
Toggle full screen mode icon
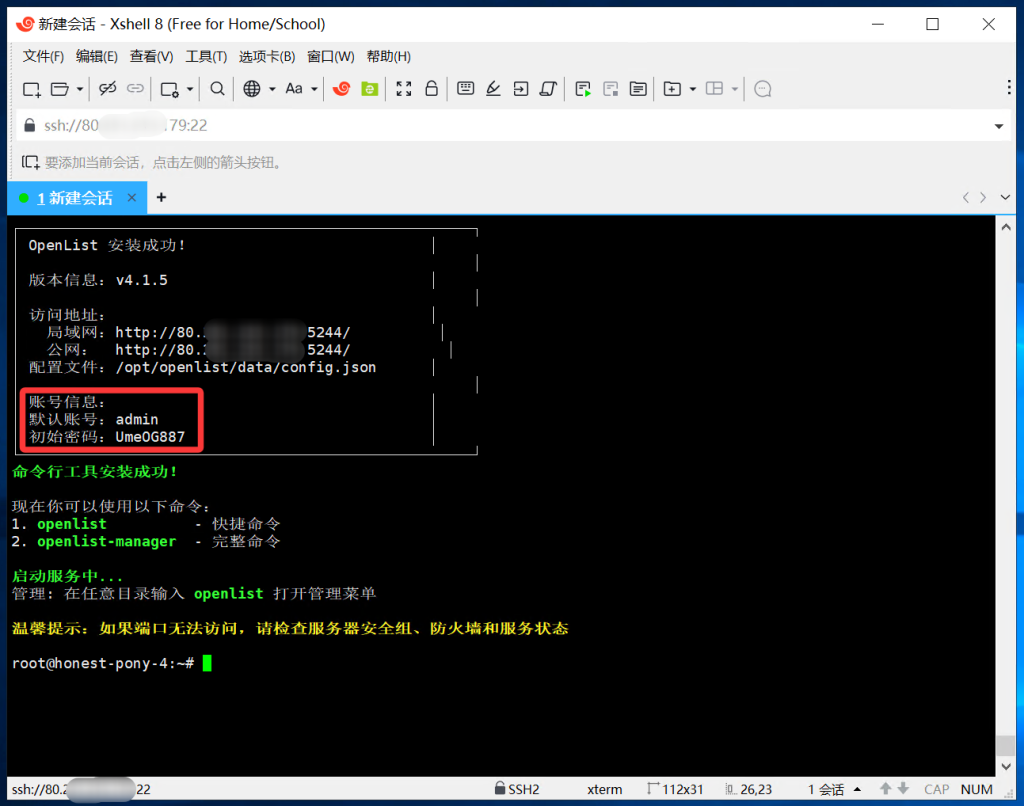click(405, 89)
